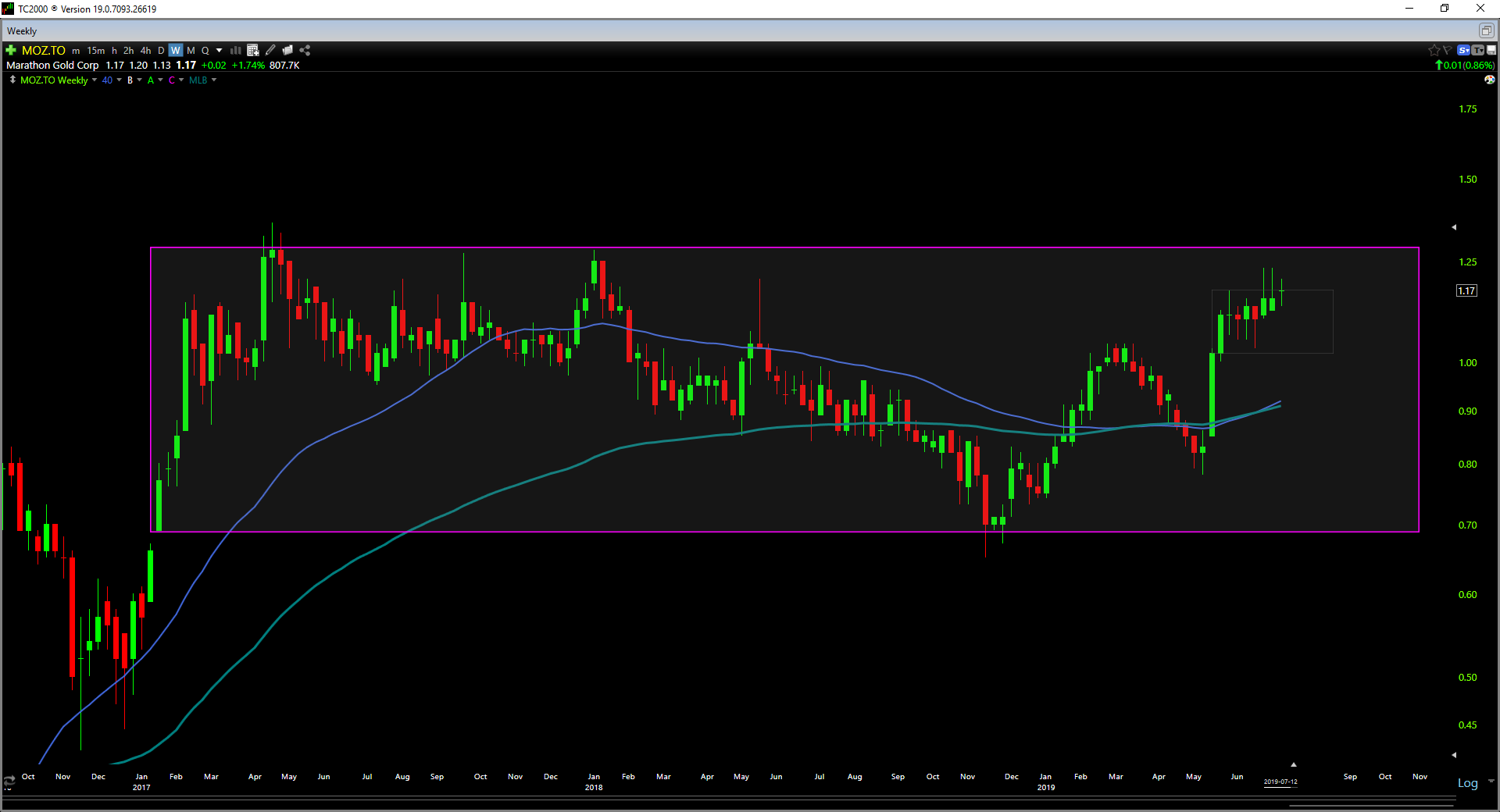Click the lower price-scale arrow marker
This screenshot has width=1500, height=812.
(1454, 755)
